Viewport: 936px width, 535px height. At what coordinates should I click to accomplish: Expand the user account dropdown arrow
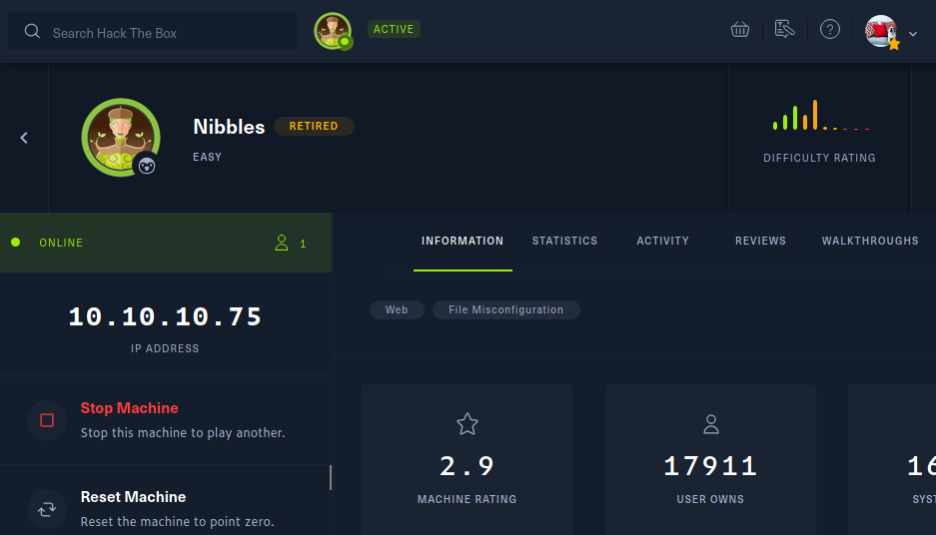coord(913,34)
